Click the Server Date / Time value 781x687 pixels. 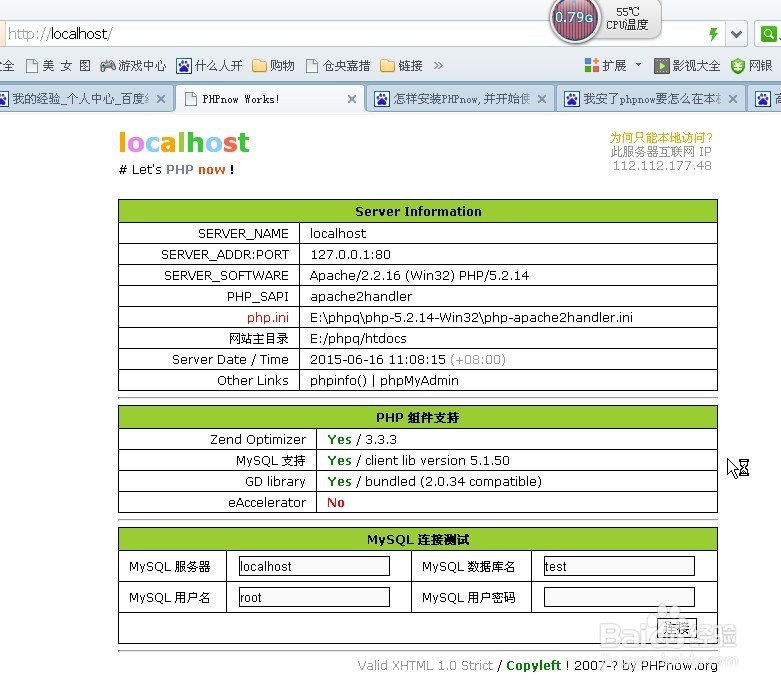coord(407,360)
